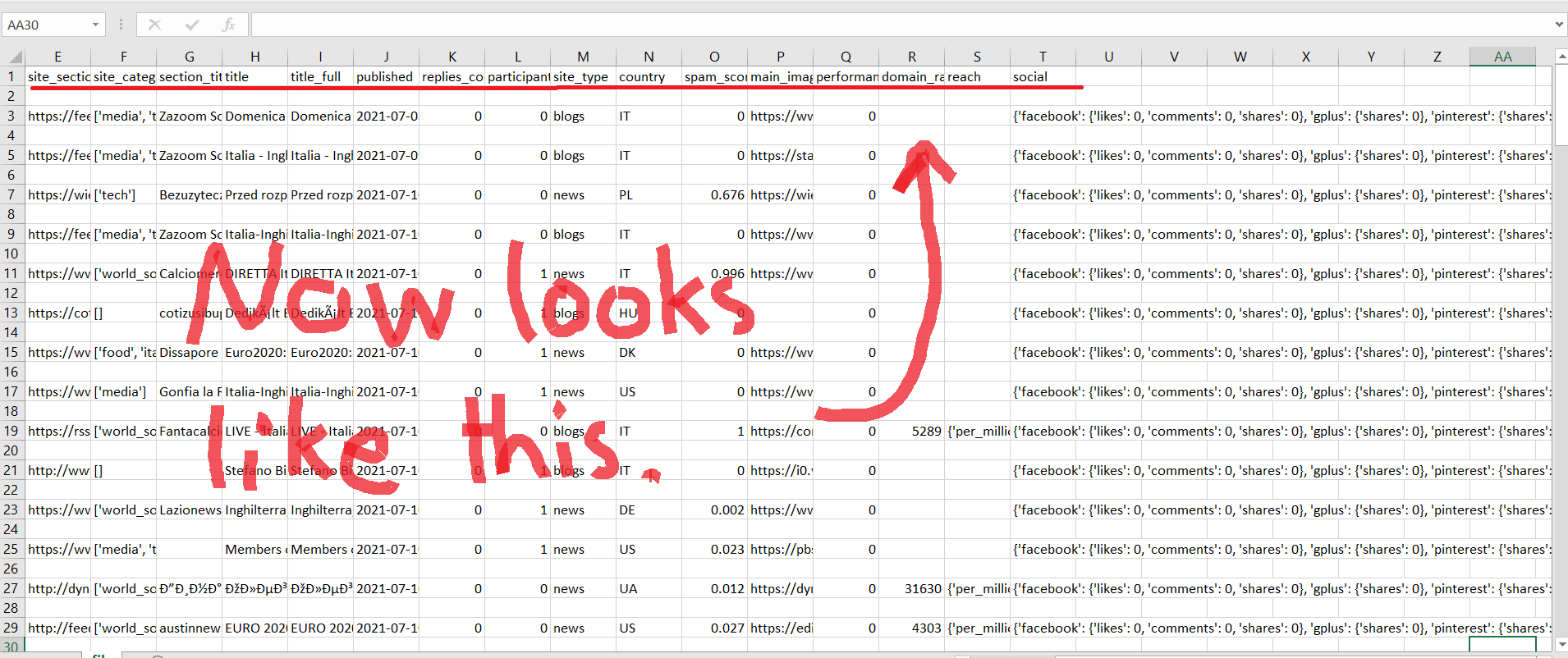The image size is (1568, 658).
Task: Select column O header
Action: coord(714,57)
